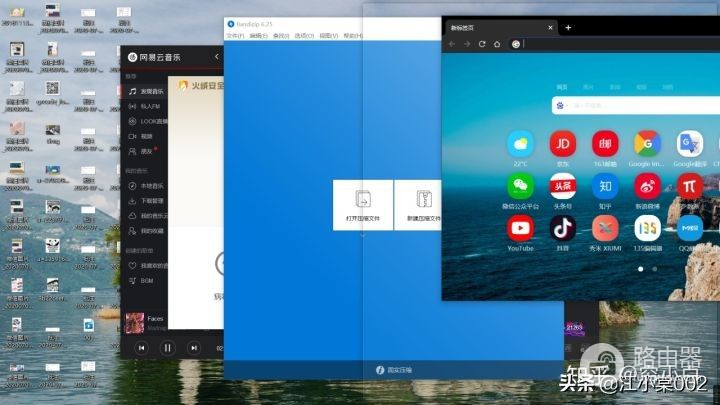Open Bandizip 编辑(E) menu

click(259, 36)
